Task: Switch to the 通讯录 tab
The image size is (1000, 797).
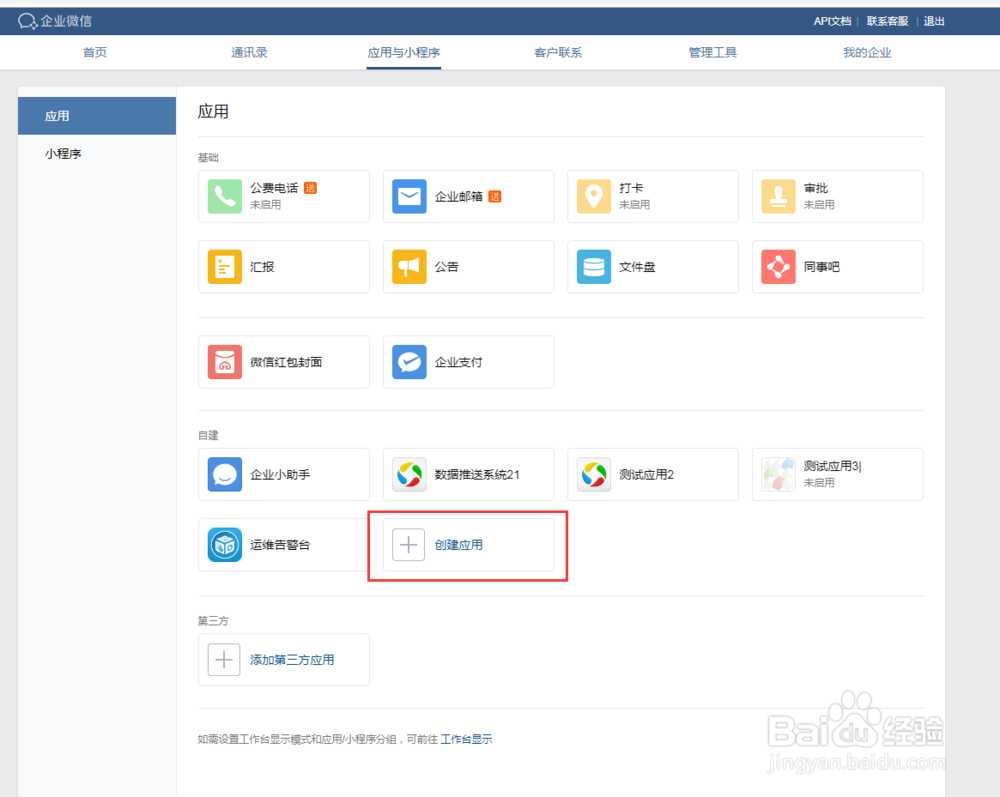Action: pos(248,52)
